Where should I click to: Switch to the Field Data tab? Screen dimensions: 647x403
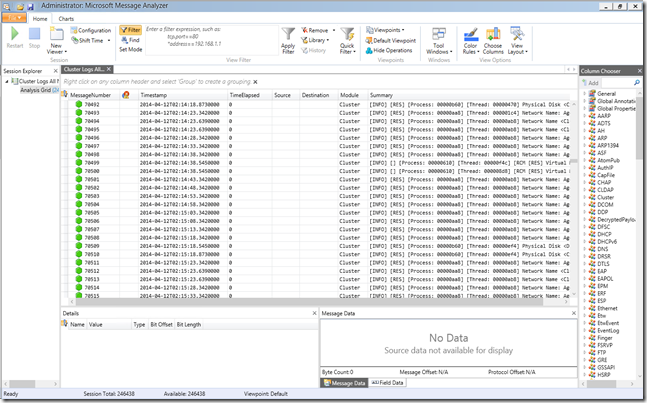pyautogui.click(x=388, y=382)
